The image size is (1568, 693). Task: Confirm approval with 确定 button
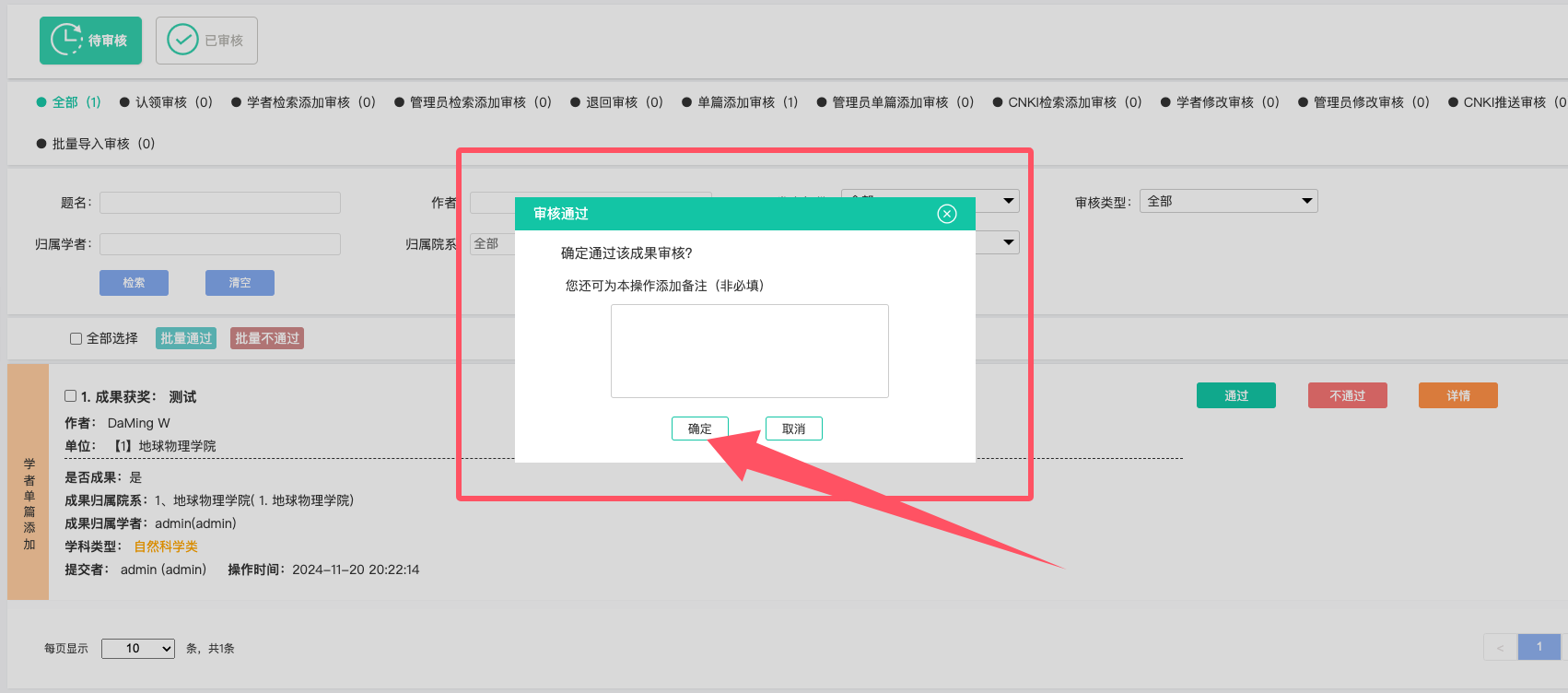pos(700,429)
